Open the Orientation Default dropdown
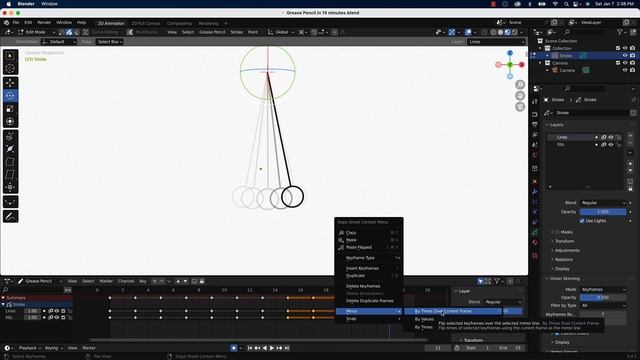The image size is (640, 360). click(59, 42)
